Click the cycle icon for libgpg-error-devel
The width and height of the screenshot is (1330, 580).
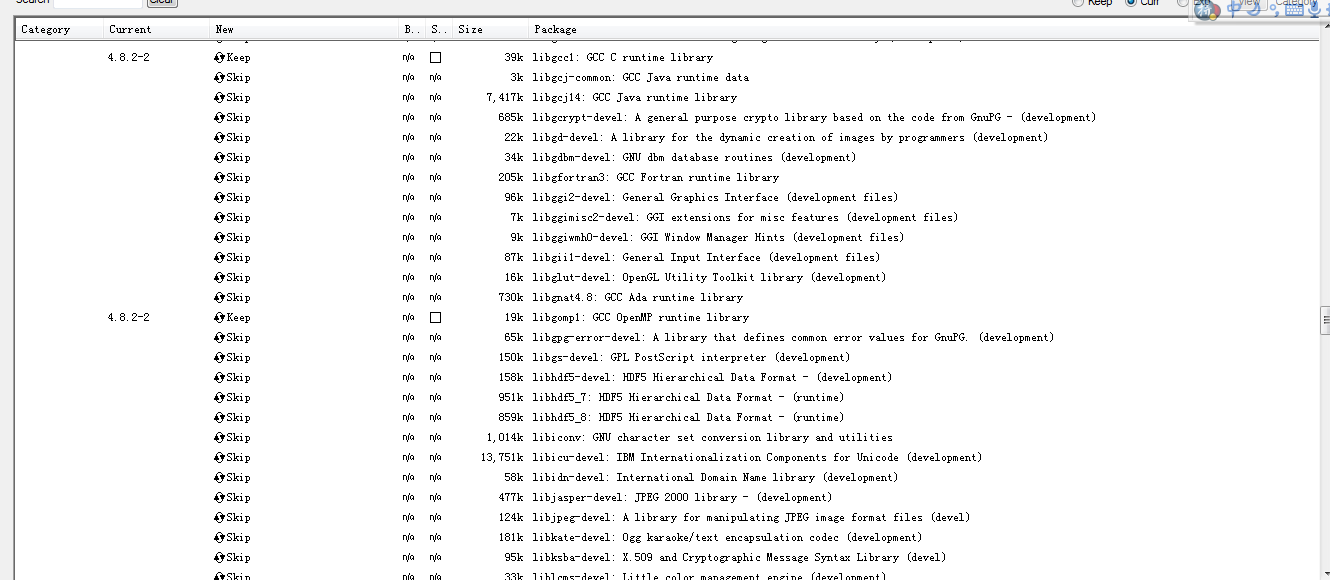220,338
